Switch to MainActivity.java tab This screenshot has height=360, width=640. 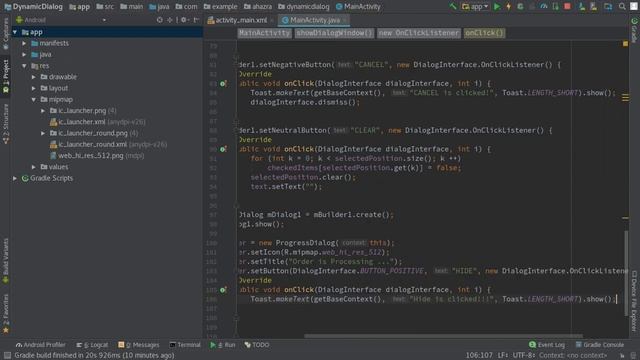[x=314, y=20]
